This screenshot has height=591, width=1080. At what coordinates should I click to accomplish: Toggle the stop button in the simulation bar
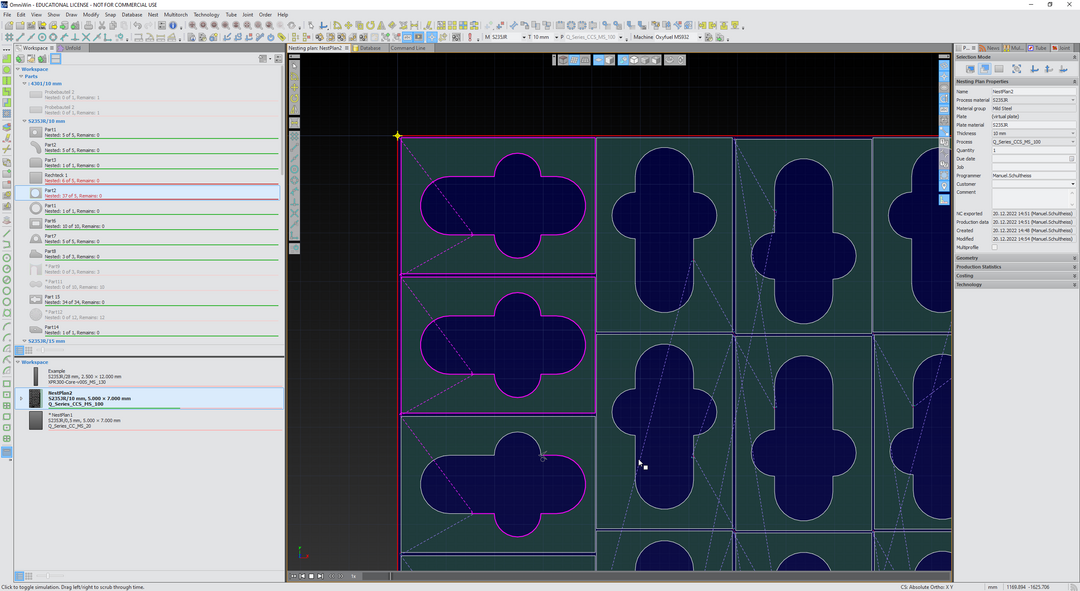coord(311,576)
